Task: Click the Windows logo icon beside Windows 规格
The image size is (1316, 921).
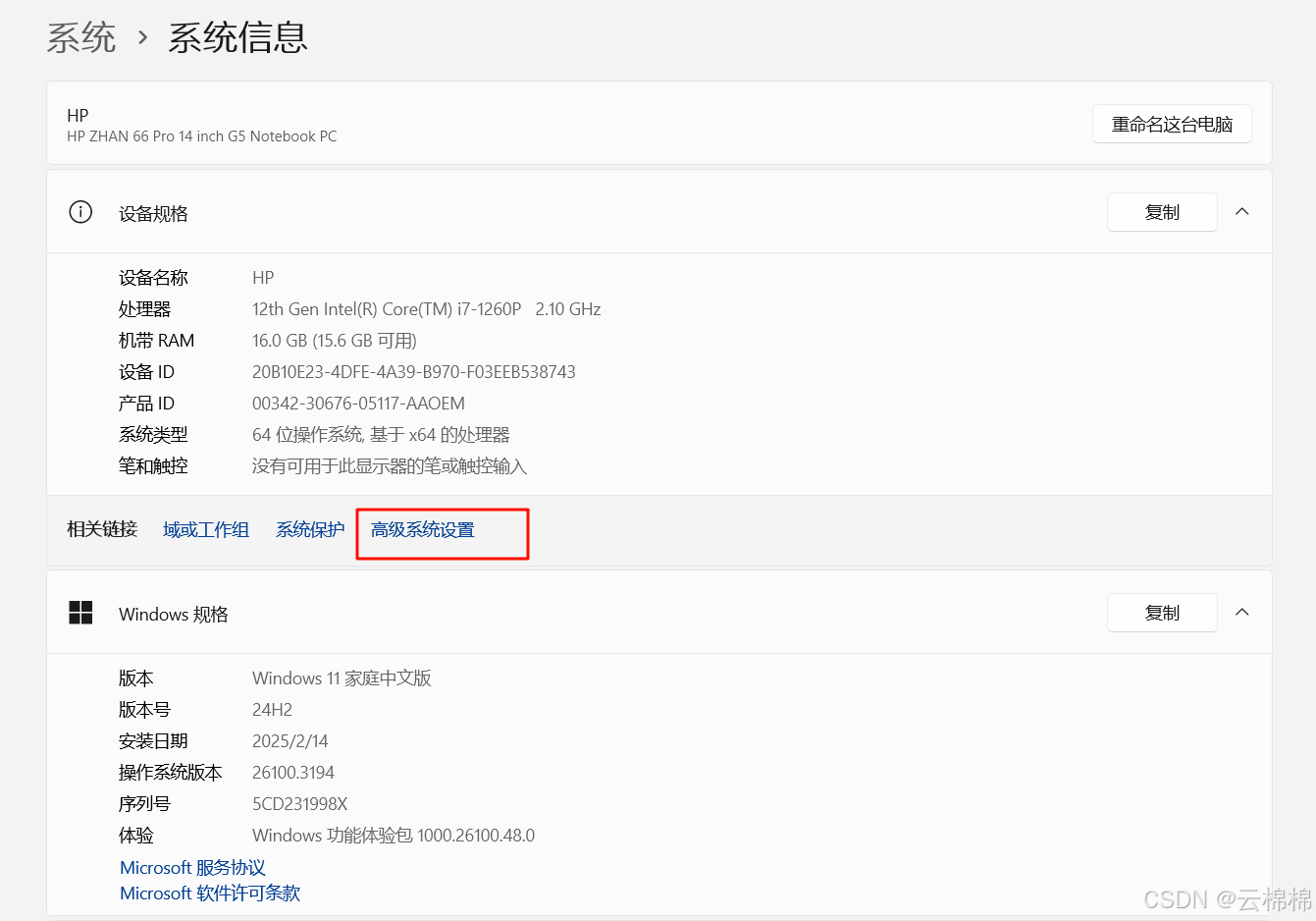Action: click(80, 613)
